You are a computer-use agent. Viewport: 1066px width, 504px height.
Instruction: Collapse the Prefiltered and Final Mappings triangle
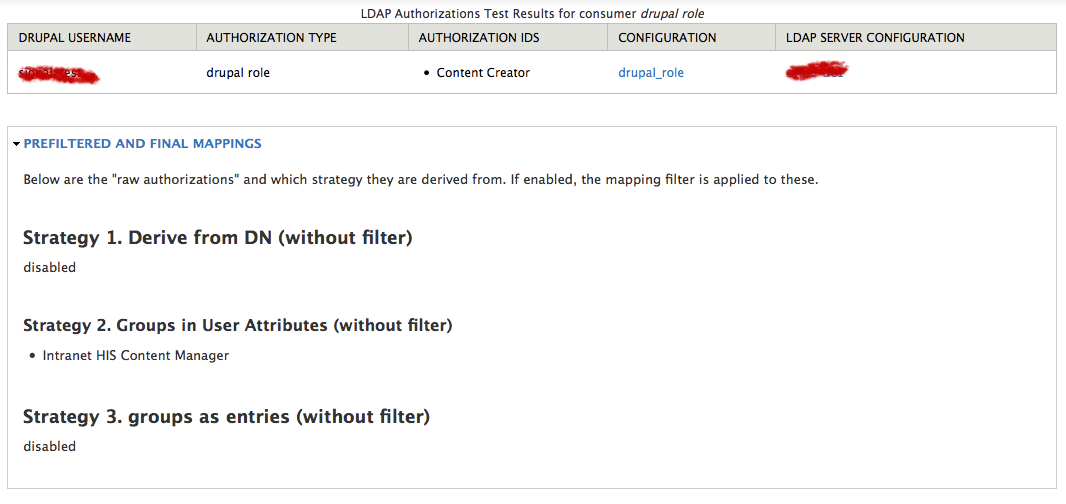click(16, 144)
